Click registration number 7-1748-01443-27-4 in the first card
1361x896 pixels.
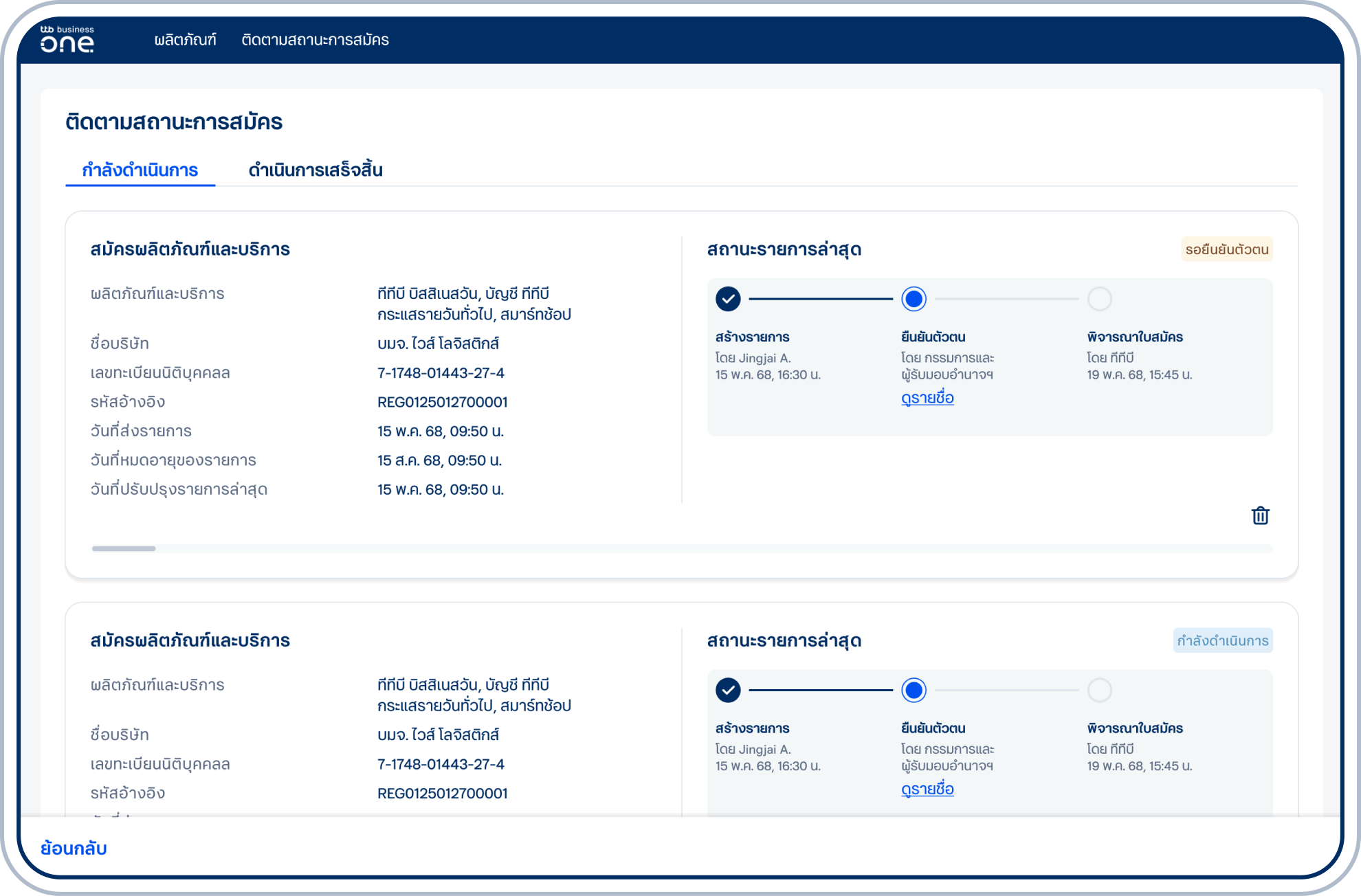(441, 373)
